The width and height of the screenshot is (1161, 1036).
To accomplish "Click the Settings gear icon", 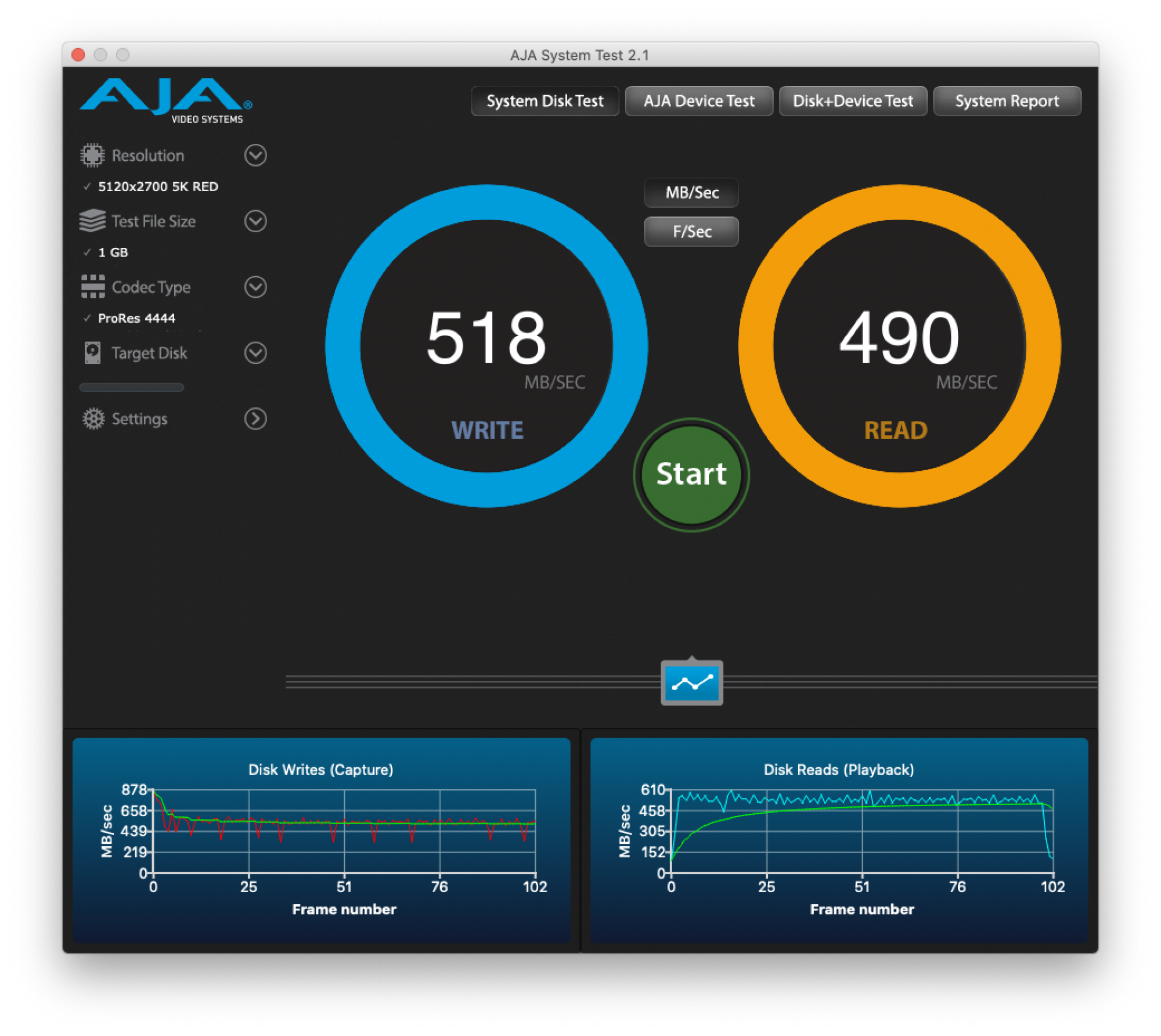I will click(93, 419).
